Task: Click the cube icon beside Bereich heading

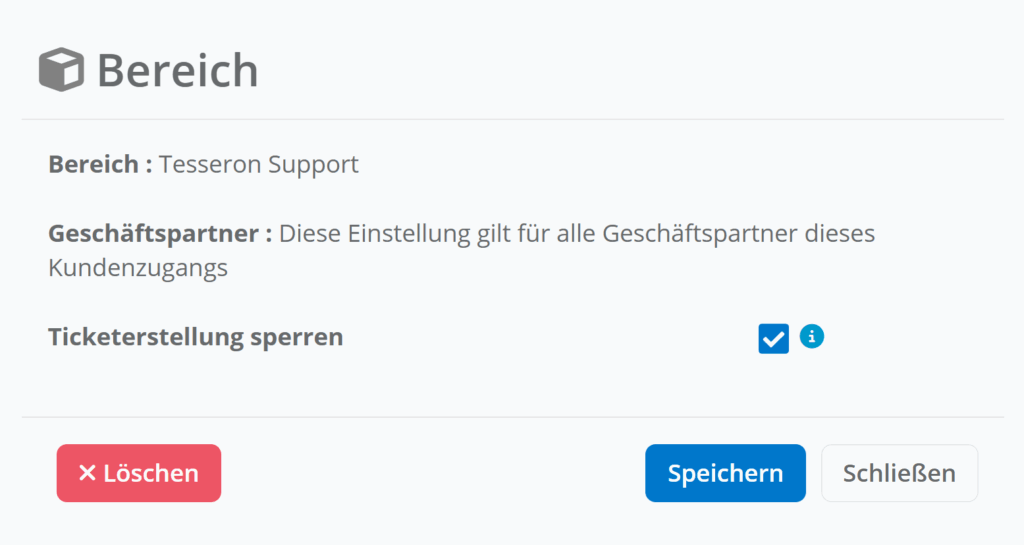Action: pyautogui.click(x=62, y=70)
